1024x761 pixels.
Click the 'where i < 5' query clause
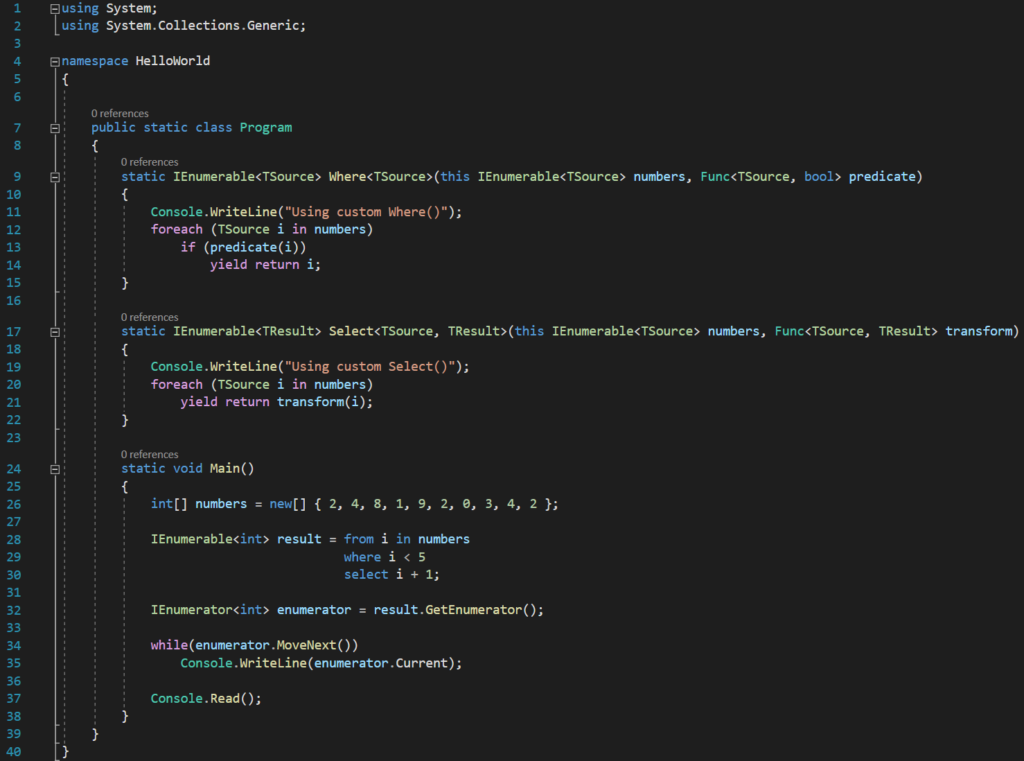[385, 557]
